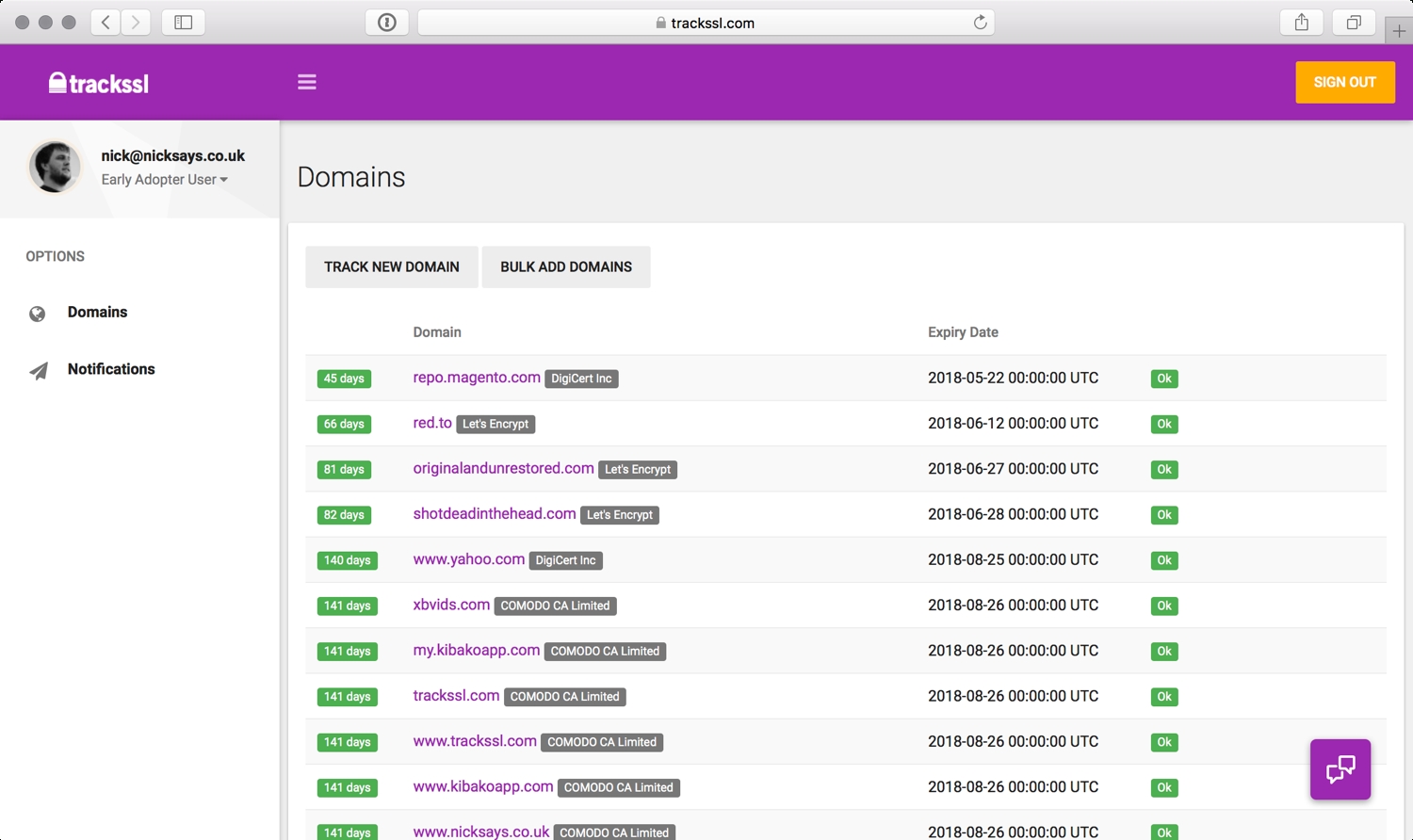Open the www.trackssl.com domain link

click(475, 741)
